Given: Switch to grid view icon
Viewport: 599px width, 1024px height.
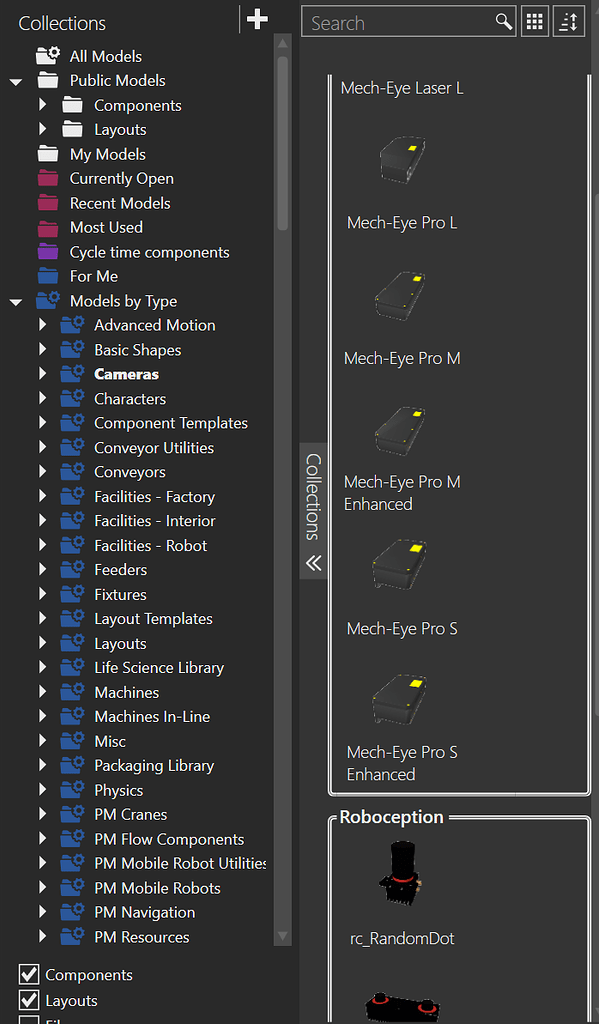Looking at the screenshot, I should 534,22.
